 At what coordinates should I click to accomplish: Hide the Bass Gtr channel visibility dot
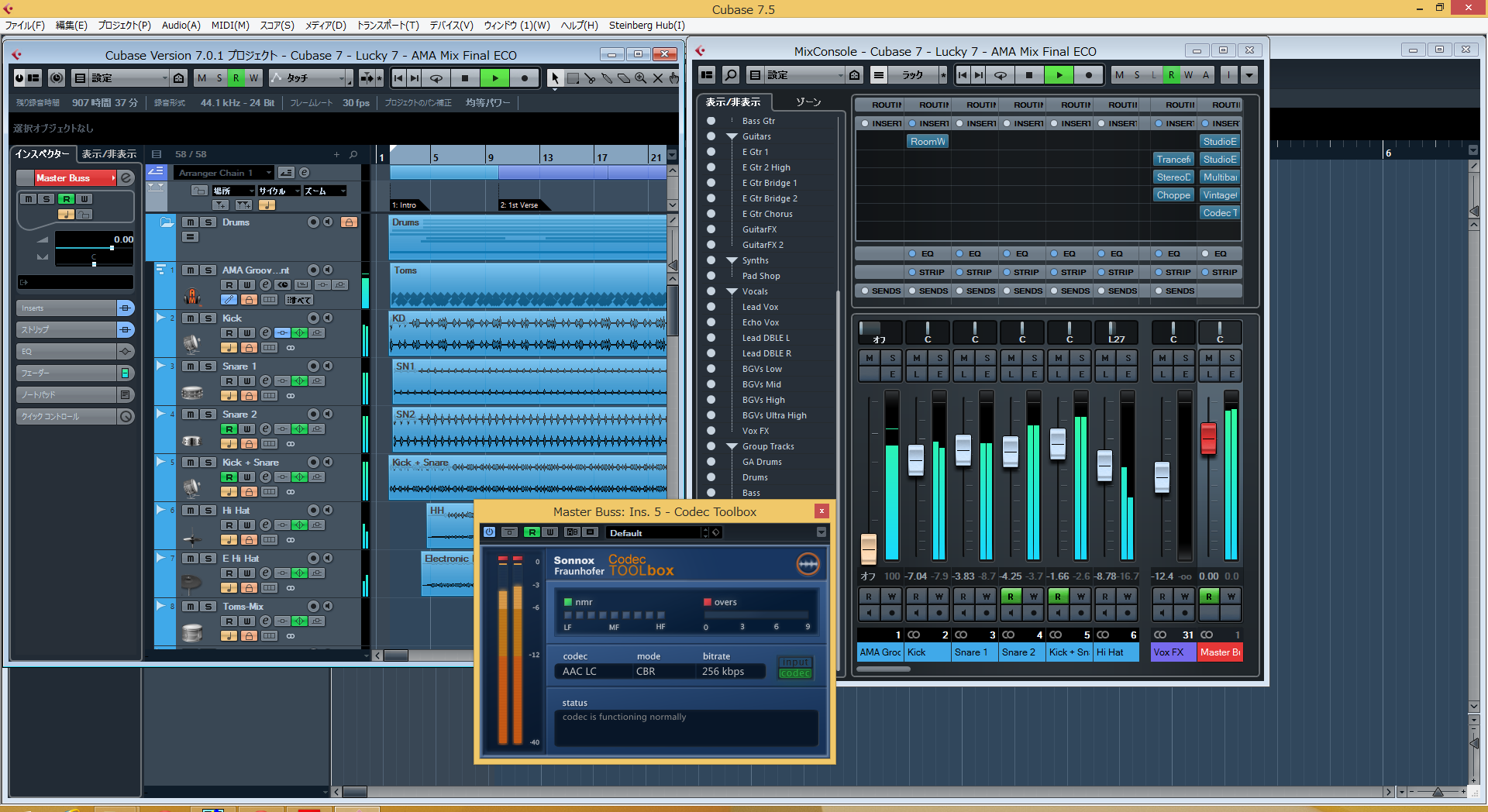pos(711,121)
